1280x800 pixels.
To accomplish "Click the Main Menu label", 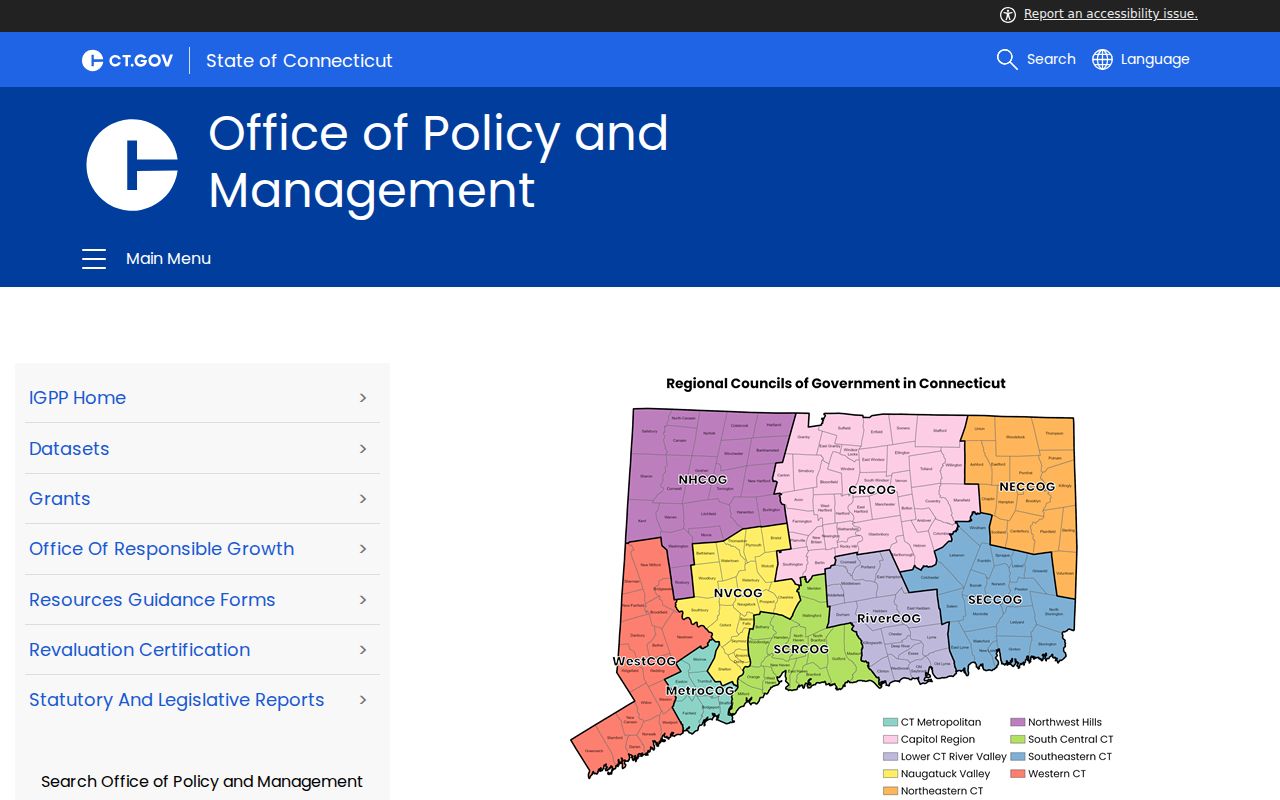I will coord(168,259).
